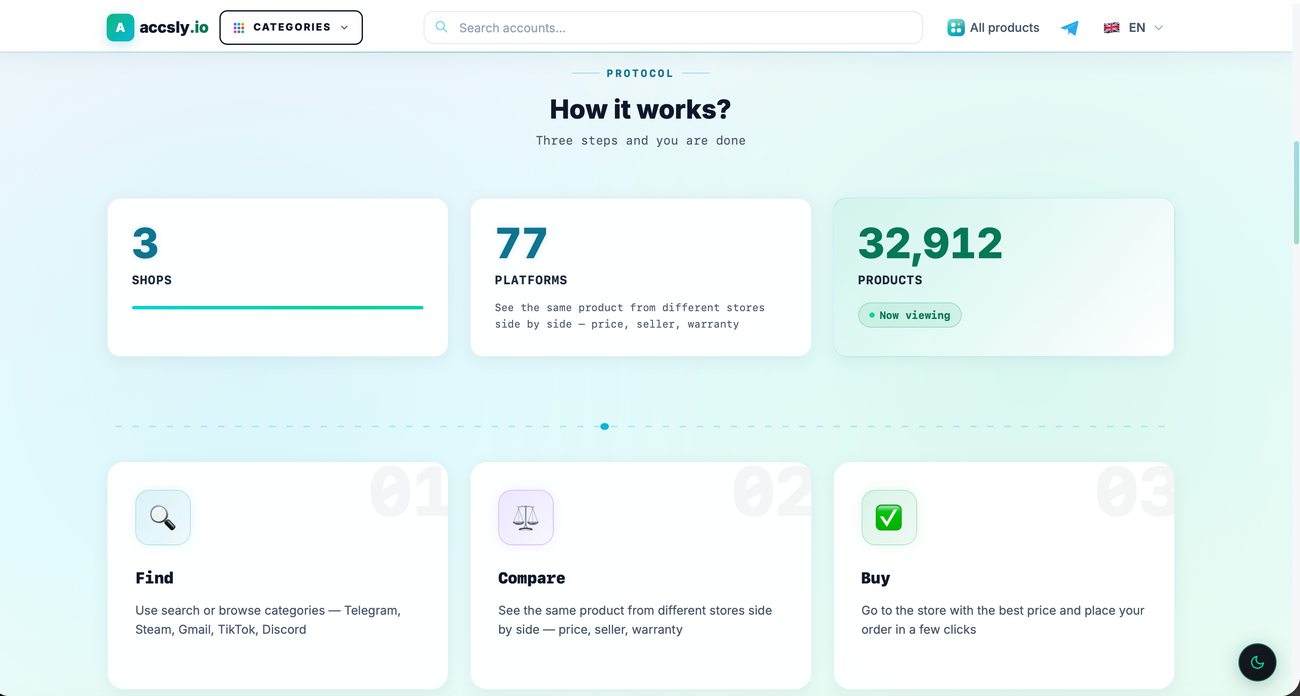Open the Telegram paper-plane icon link

(x=1070, y=28)
